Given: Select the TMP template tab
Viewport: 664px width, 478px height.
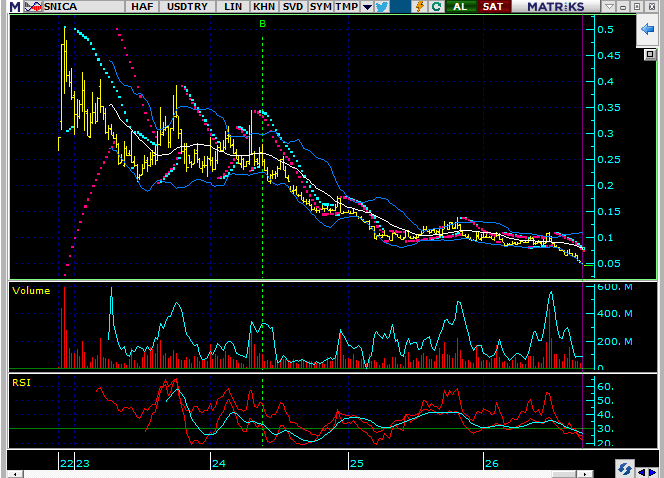Looking at the screenshot, I should tap(347, 6).
